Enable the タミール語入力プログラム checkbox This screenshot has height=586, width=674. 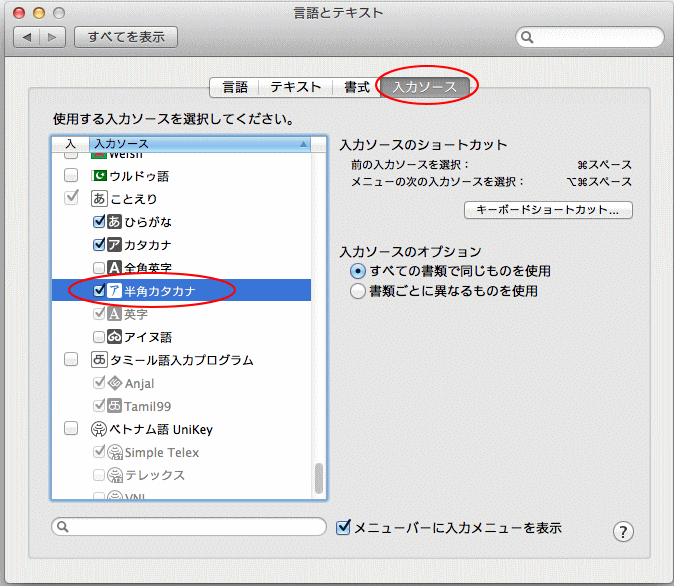(x=71, y=359)
